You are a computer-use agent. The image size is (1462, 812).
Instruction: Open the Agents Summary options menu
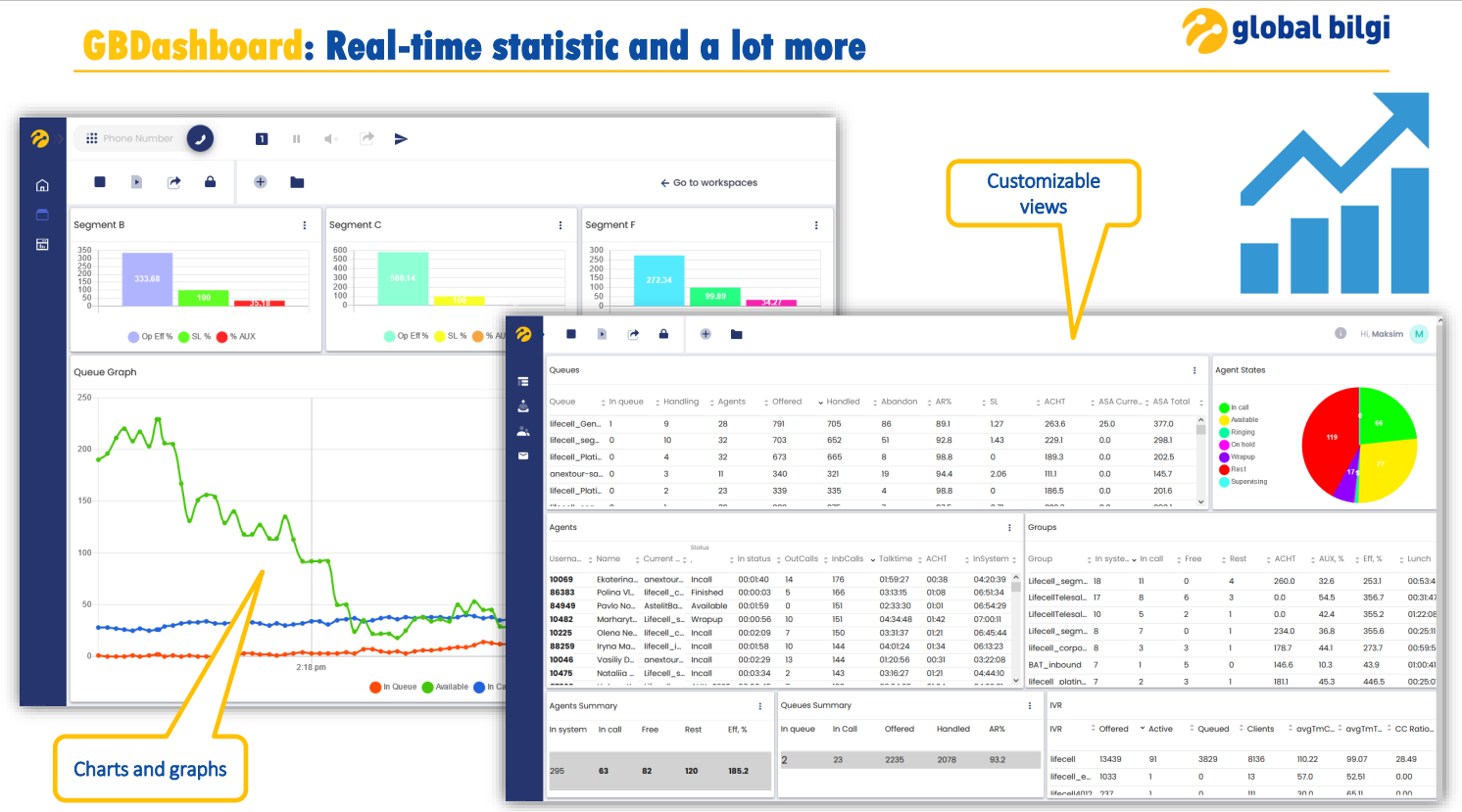pos(760,705)
